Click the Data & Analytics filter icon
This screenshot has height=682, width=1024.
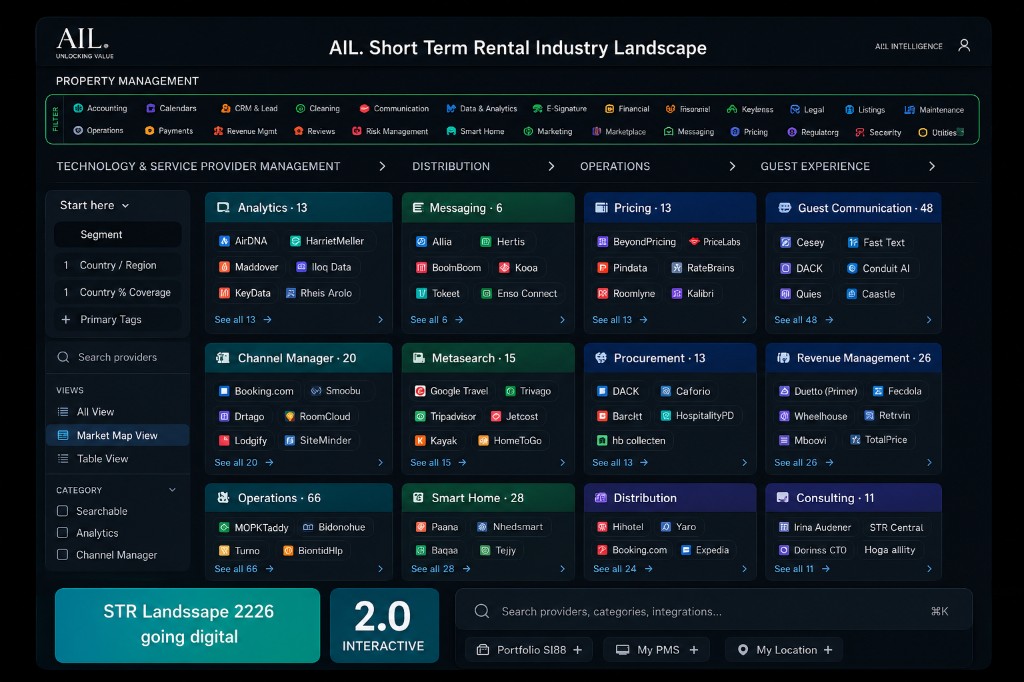[x=451, y=108]
